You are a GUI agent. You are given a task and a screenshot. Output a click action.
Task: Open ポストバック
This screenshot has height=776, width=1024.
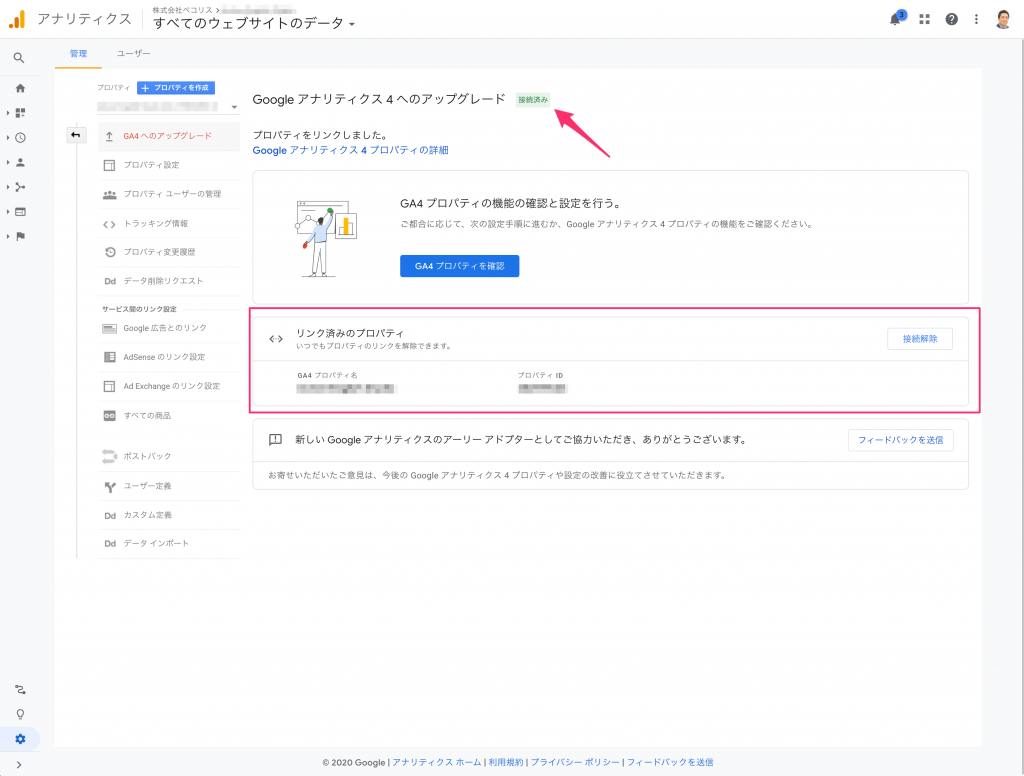tap(168, 456)
